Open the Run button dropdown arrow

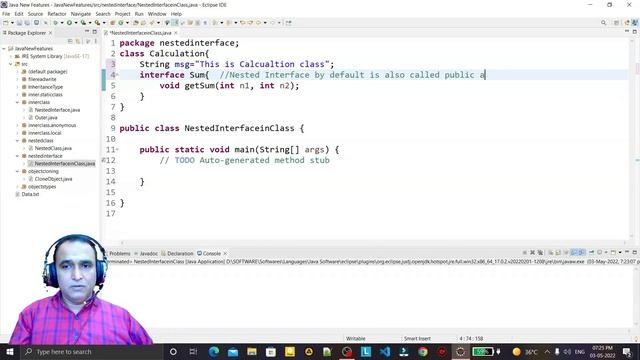coord(76,23)
